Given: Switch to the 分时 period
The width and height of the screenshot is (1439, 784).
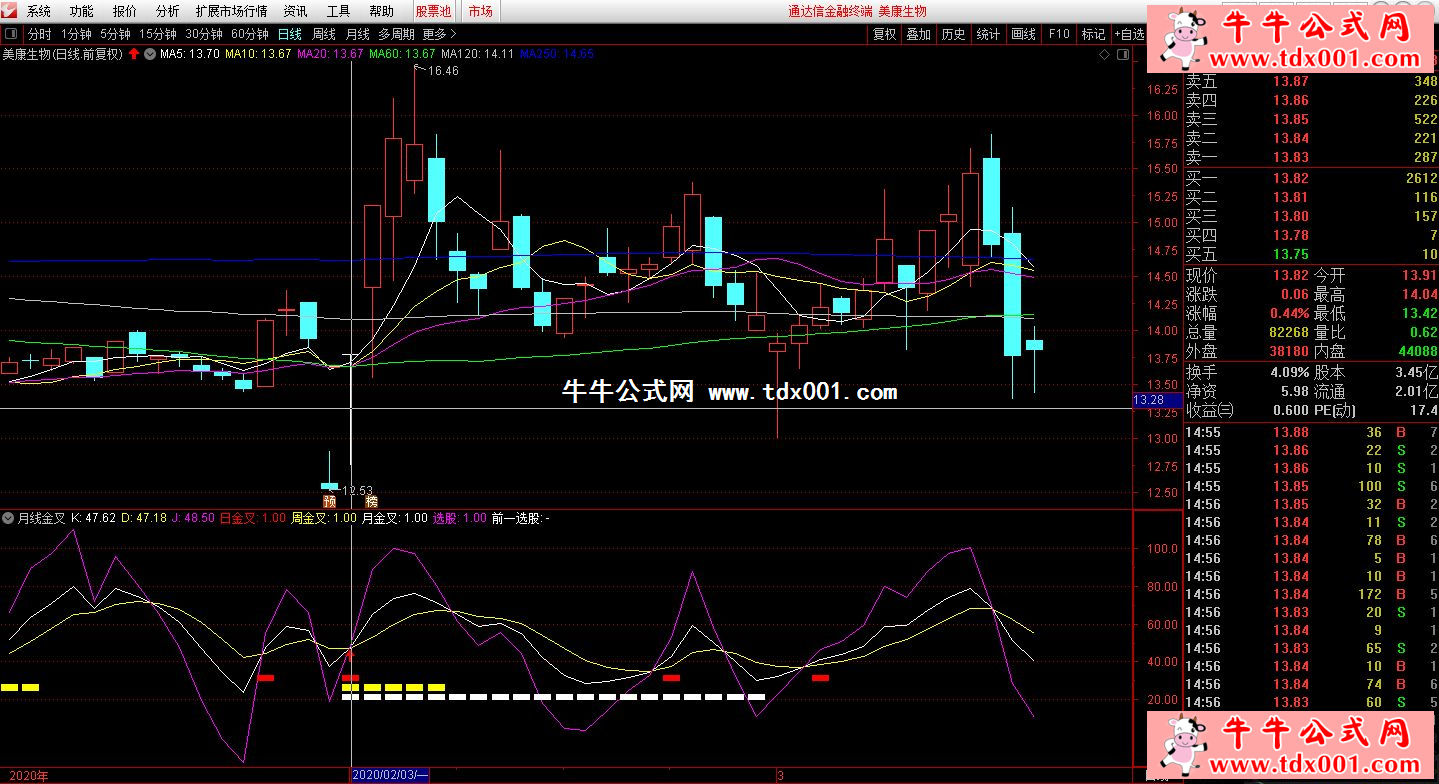Looking at the screenshot, I should coord(39,34).
